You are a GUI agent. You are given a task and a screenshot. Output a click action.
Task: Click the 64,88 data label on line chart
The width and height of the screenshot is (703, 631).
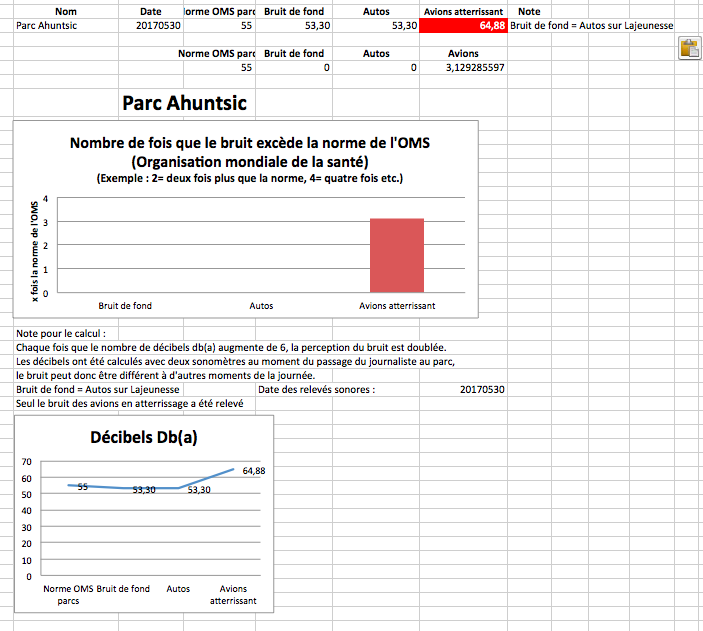click(x=253, y=470)
